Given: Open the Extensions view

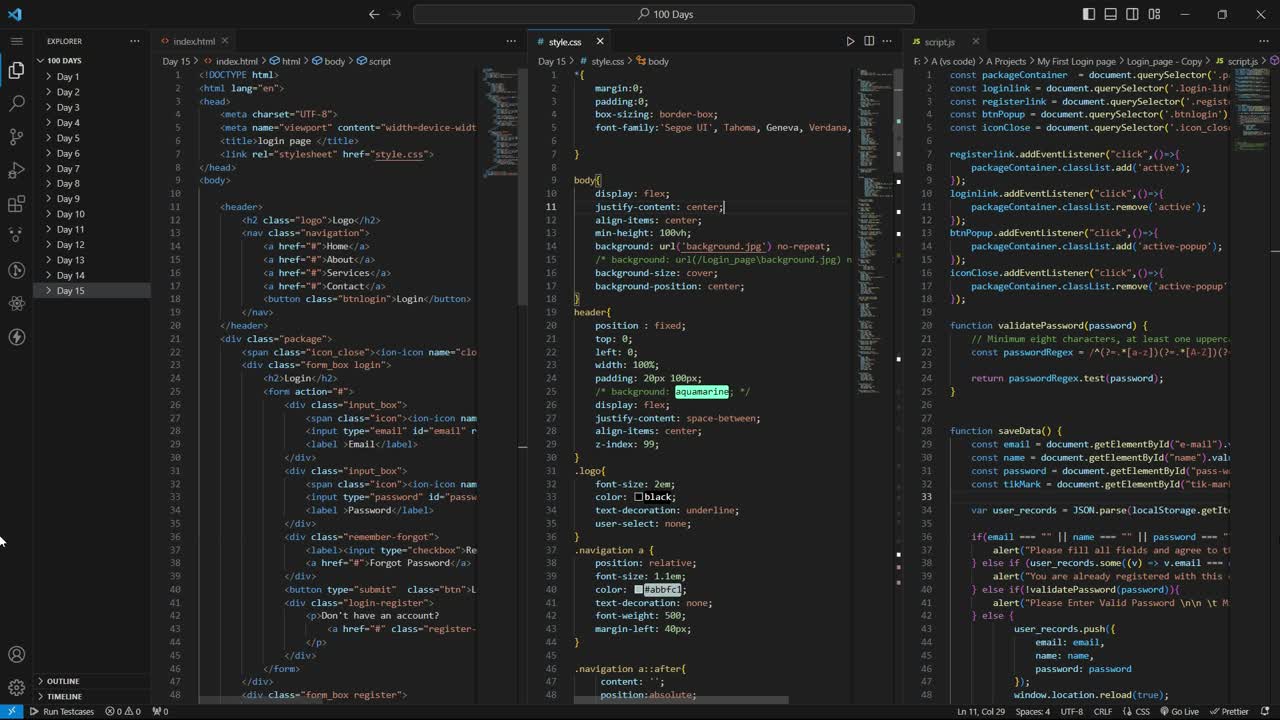Looking at the screenshot, I should (x=16, y=204).
